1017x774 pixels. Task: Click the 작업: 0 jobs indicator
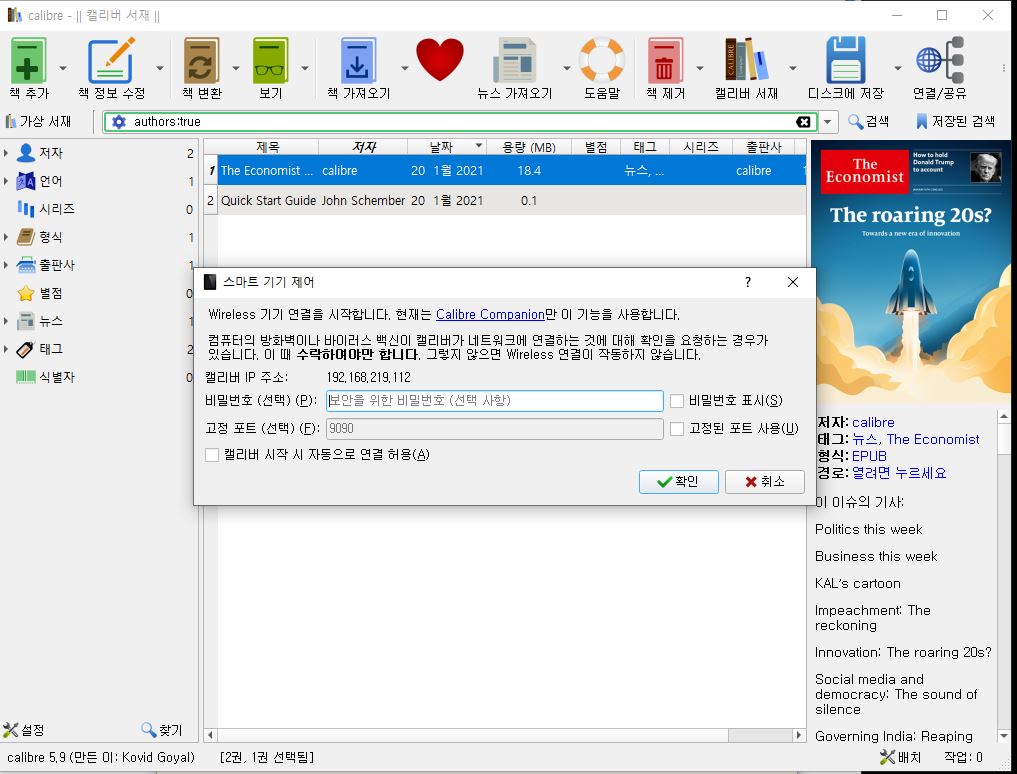tap(963, 757)
